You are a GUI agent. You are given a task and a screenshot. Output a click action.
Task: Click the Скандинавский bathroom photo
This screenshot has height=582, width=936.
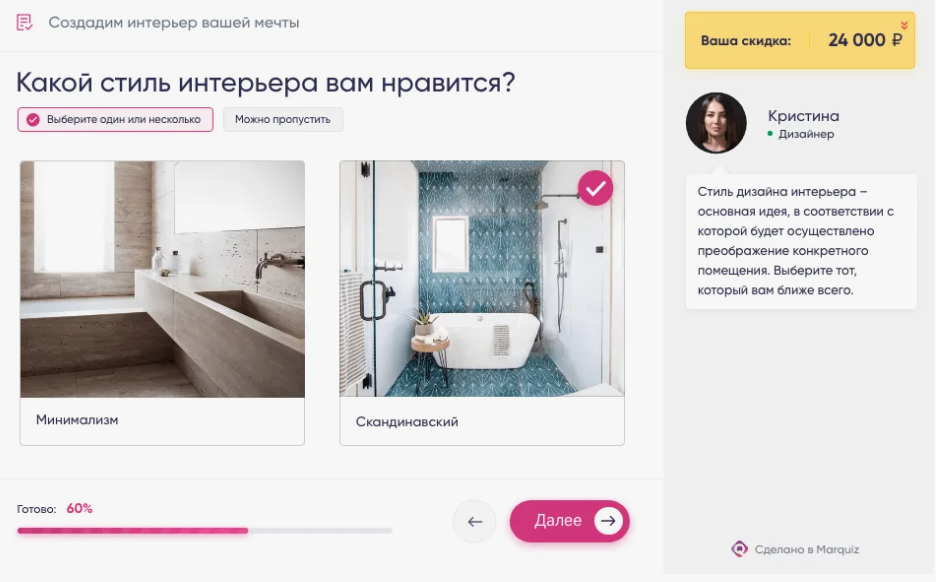482,279
